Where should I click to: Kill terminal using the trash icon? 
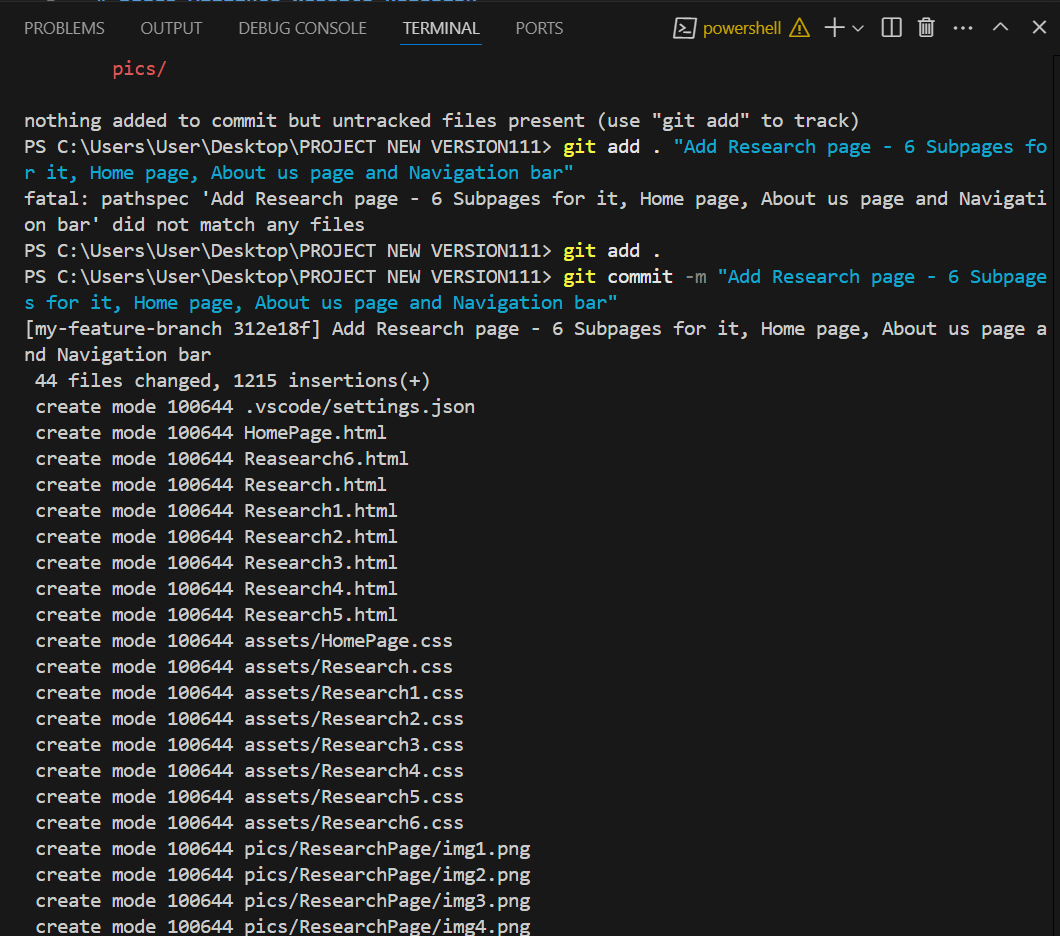coord(927,28)
